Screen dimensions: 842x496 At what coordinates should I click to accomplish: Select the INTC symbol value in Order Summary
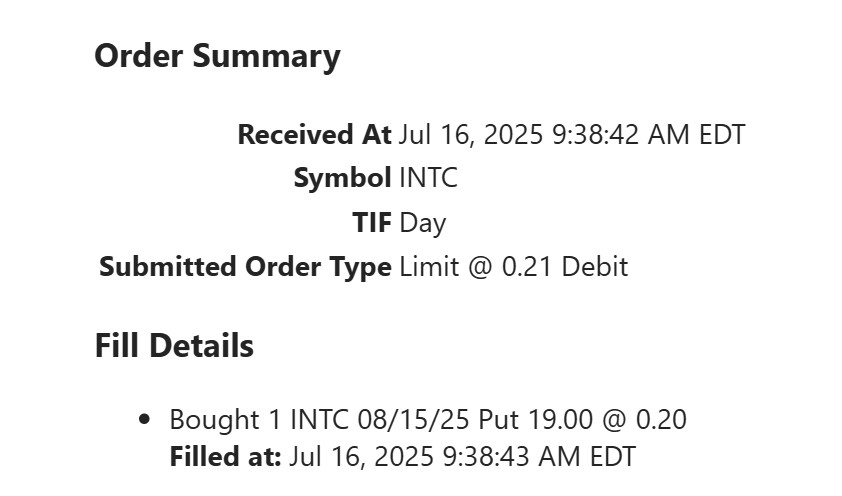(428, 179)
